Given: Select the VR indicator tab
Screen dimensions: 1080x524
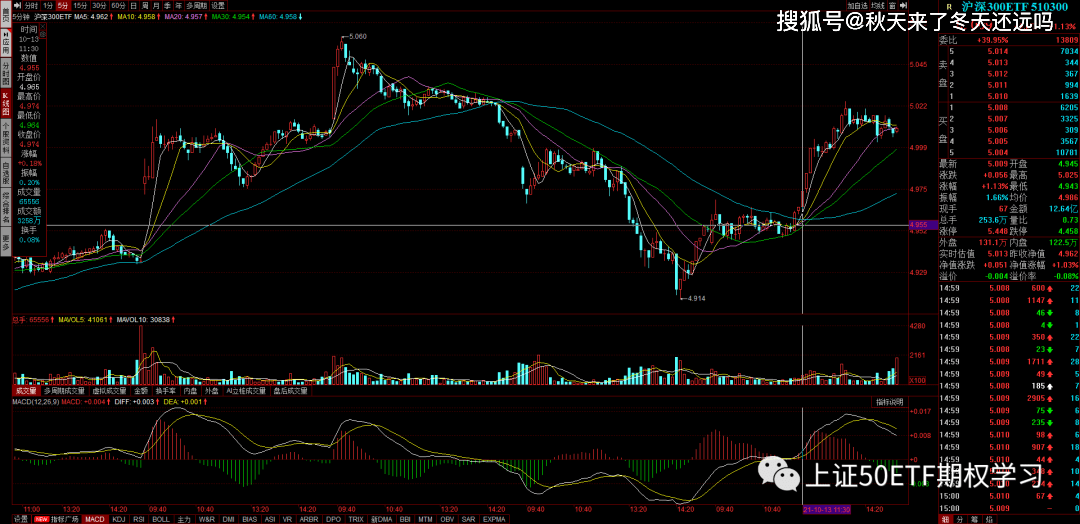Looking at the screenshot, I should (x=287, y=519).
